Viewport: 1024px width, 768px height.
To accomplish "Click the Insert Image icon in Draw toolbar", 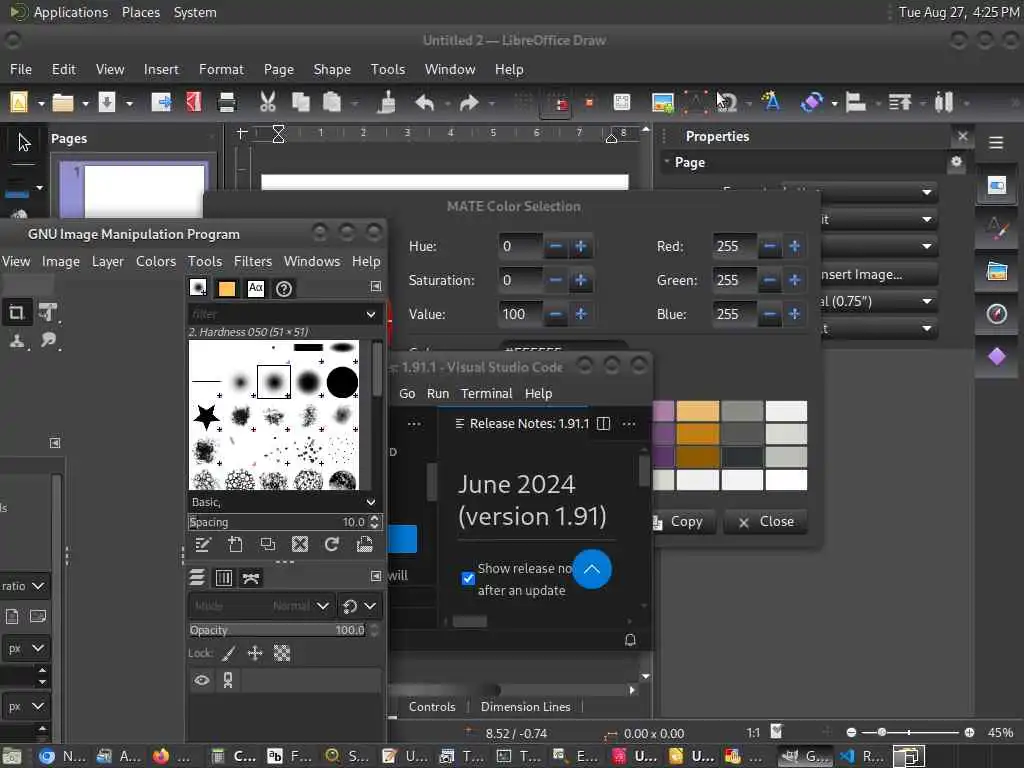I will point(662,103).
